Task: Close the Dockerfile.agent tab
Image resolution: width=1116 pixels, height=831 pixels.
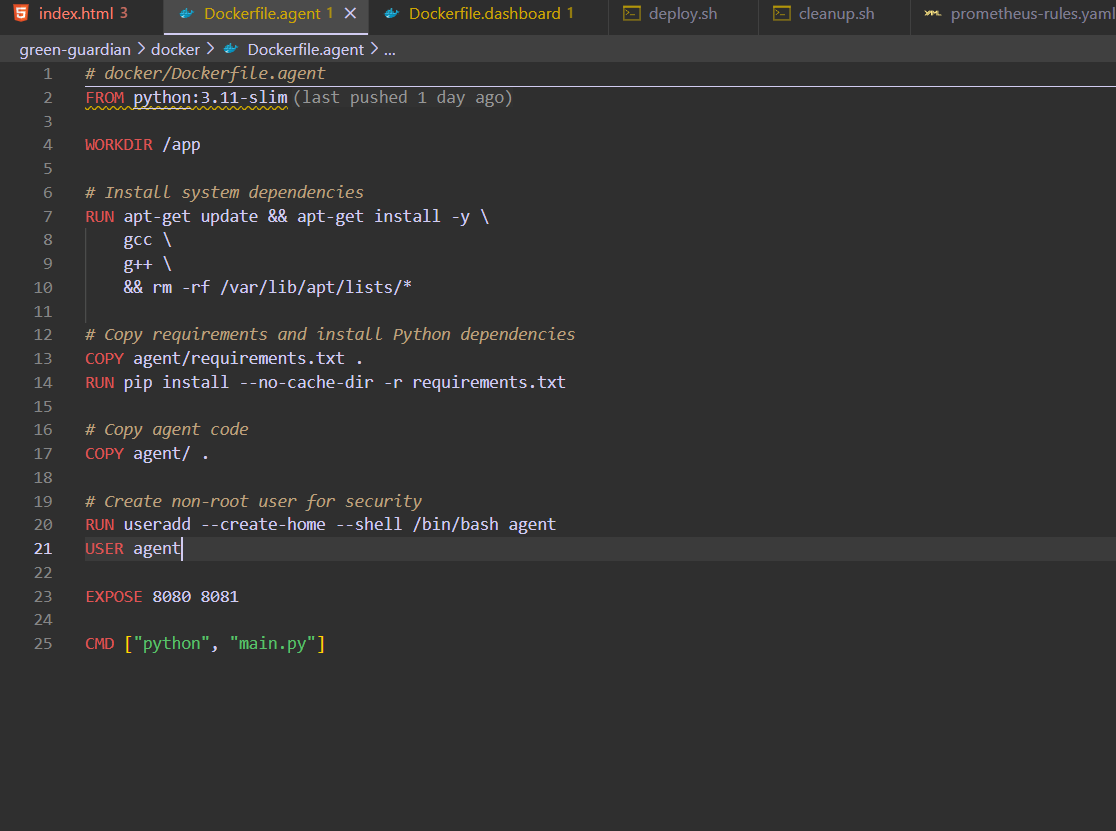Action: point(350,14)
